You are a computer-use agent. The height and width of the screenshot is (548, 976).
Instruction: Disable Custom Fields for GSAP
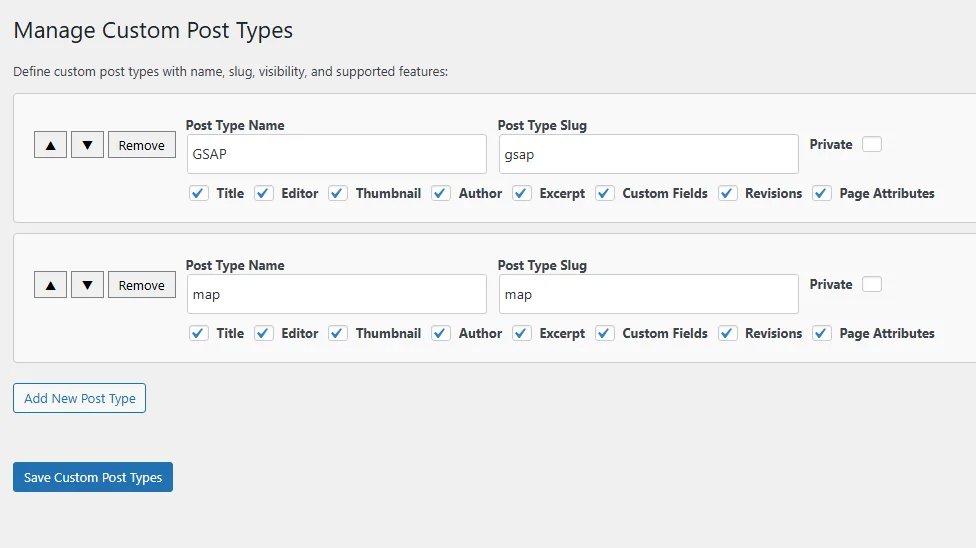(x=605, y=193)
